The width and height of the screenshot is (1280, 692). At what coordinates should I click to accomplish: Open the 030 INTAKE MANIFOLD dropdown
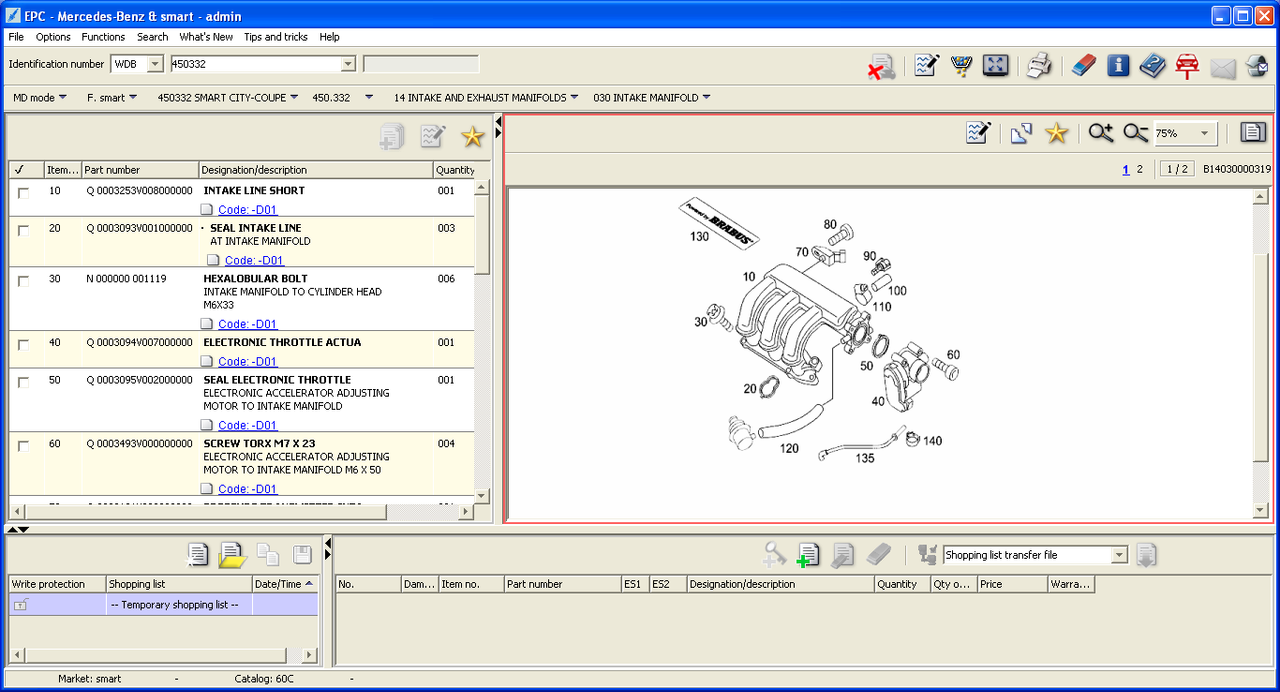pos(652,98)
